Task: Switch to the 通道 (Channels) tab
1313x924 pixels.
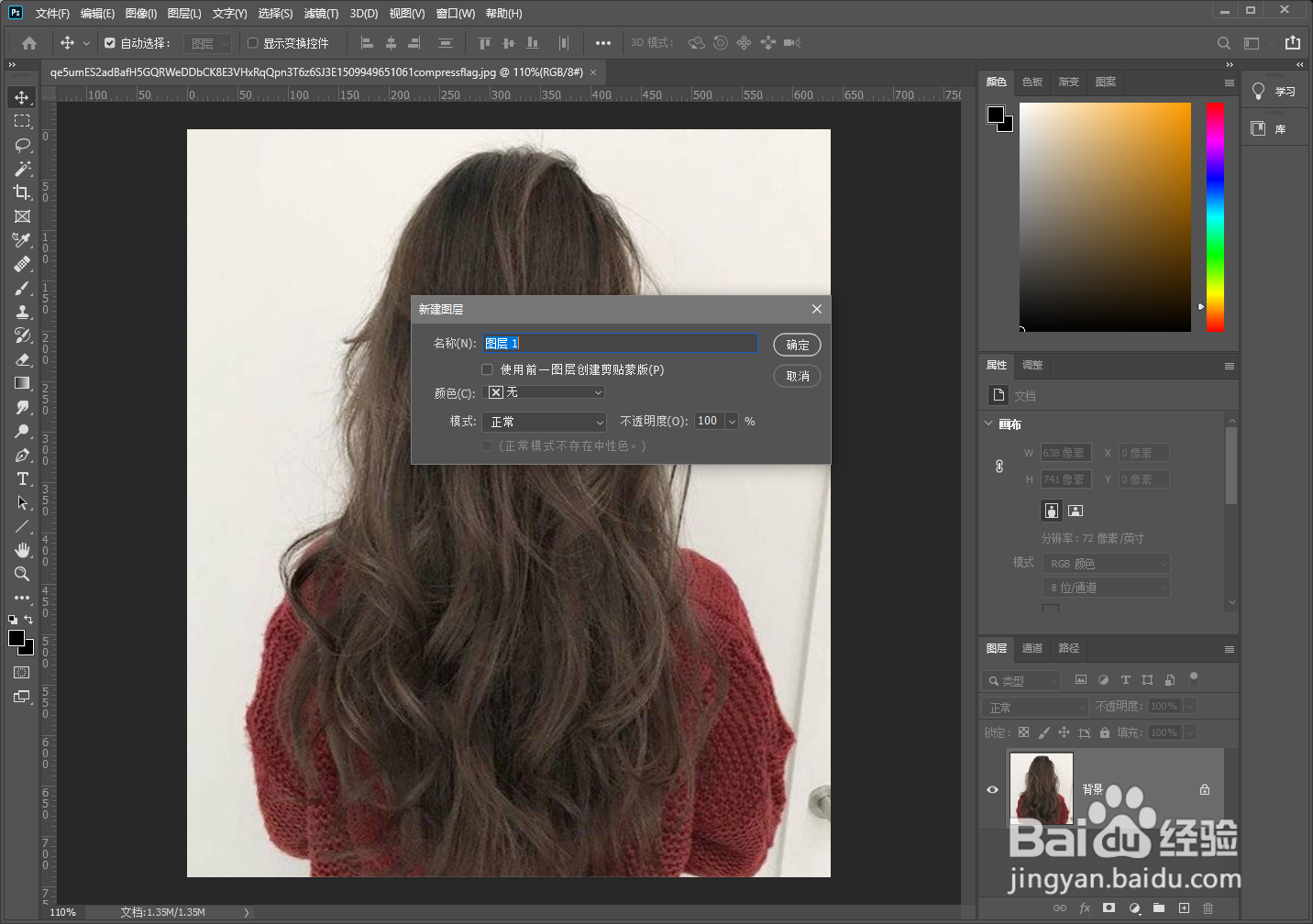Action: point(1032,648)
